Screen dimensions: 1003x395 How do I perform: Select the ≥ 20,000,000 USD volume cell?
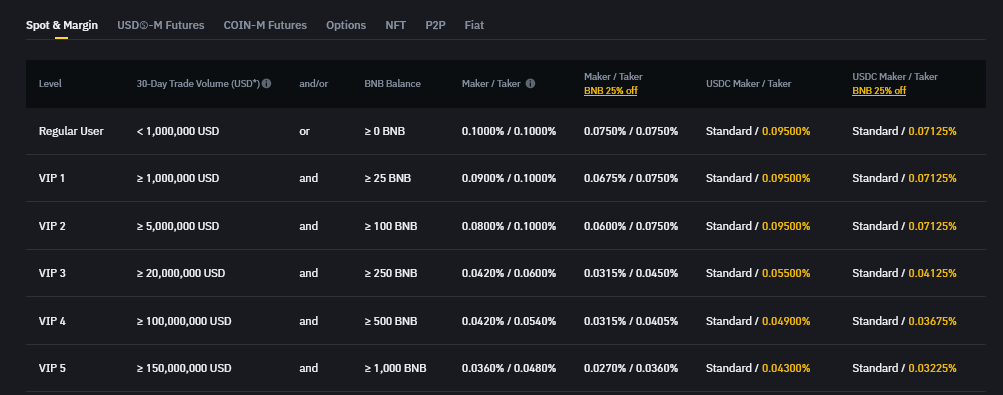coord(180,274)
